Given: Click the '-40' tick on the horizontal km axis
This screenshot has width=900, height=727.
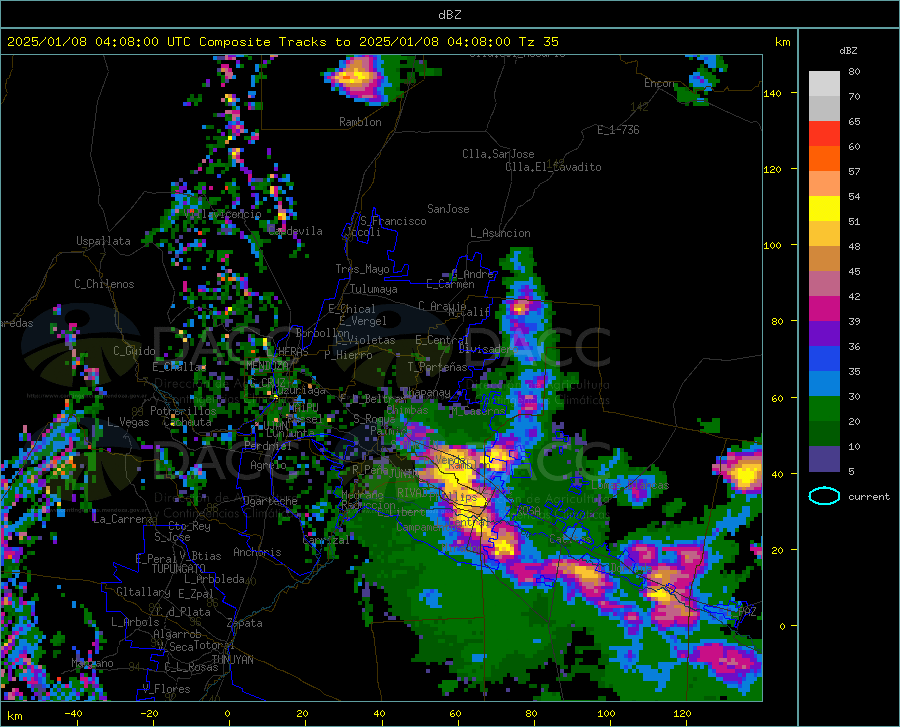Looking at the screenshot, I should point(73,714).
